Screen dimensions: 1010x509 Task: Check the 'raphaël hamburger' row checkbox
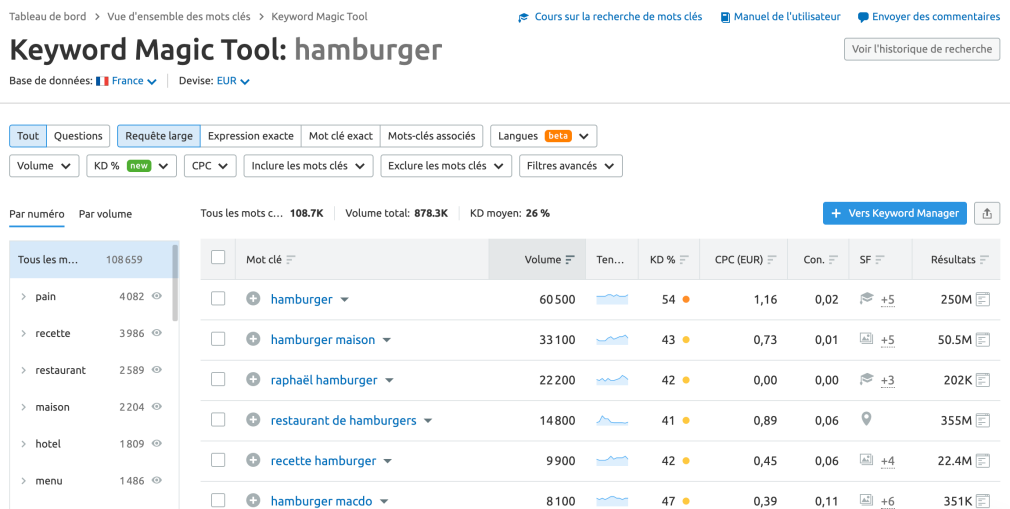click(x=218, y=379)
